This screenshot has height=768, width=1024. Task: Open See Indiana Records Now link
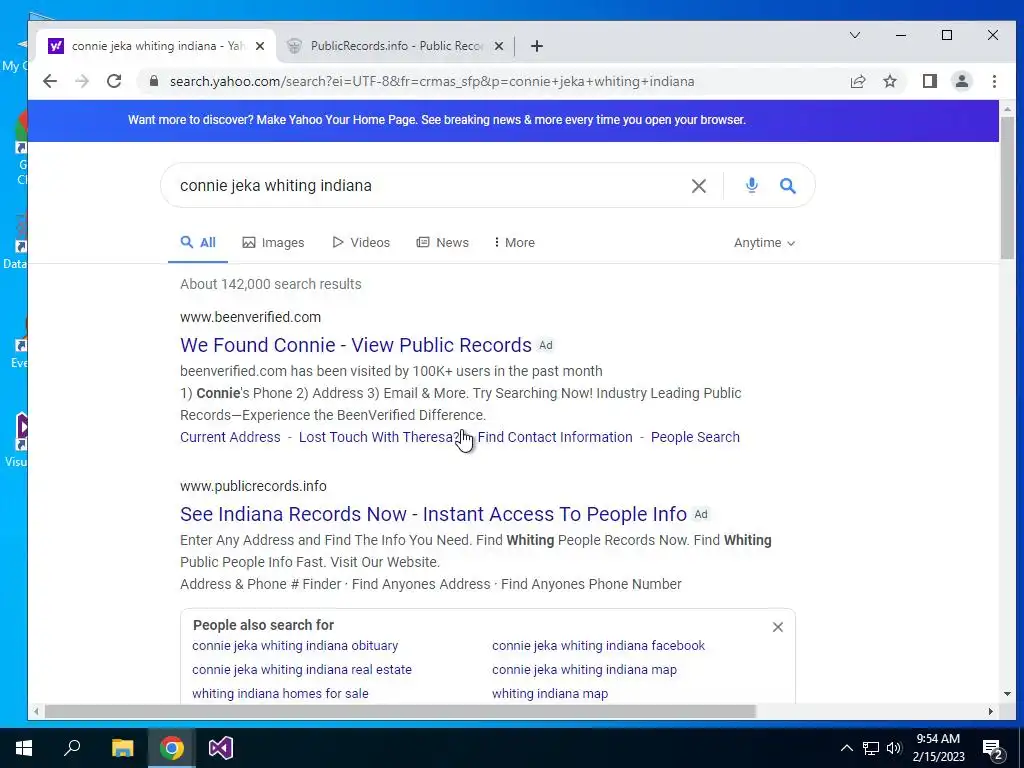(433, 514)
